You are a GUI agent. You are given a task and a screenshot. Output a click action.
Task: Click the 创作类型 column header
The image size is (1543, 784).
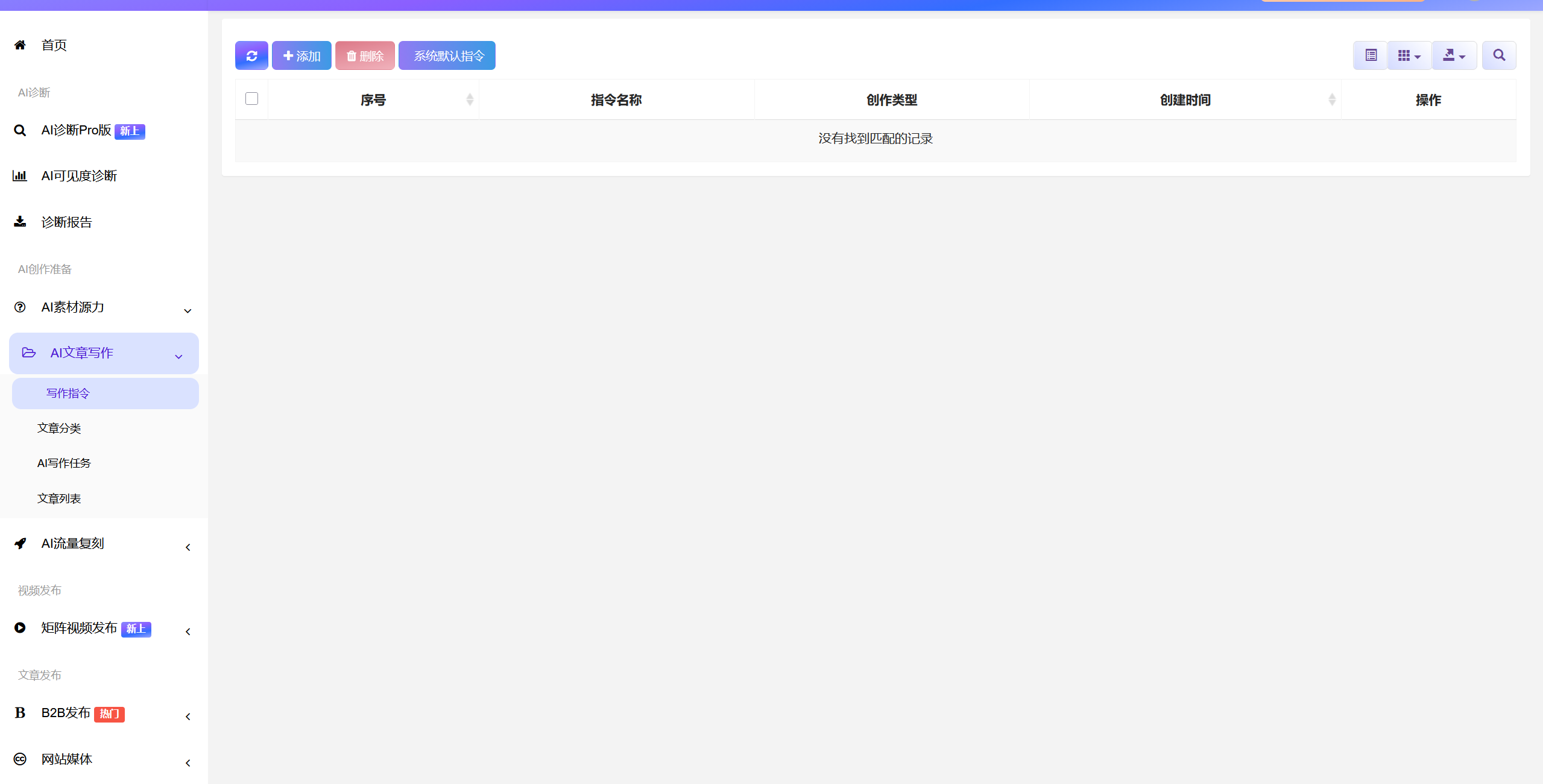coord(892,100)
